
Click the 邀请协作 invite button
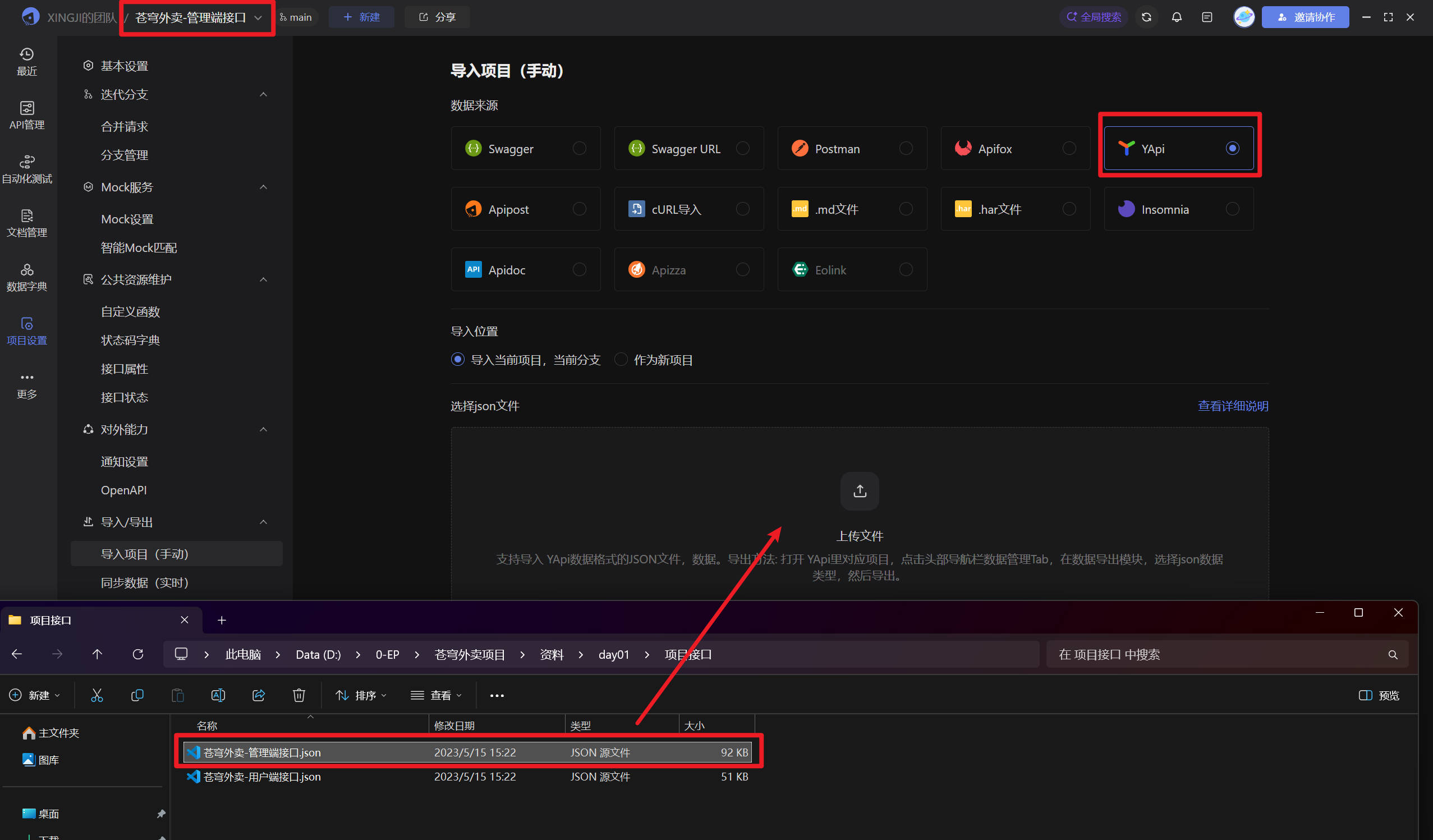pos(1305,17)
